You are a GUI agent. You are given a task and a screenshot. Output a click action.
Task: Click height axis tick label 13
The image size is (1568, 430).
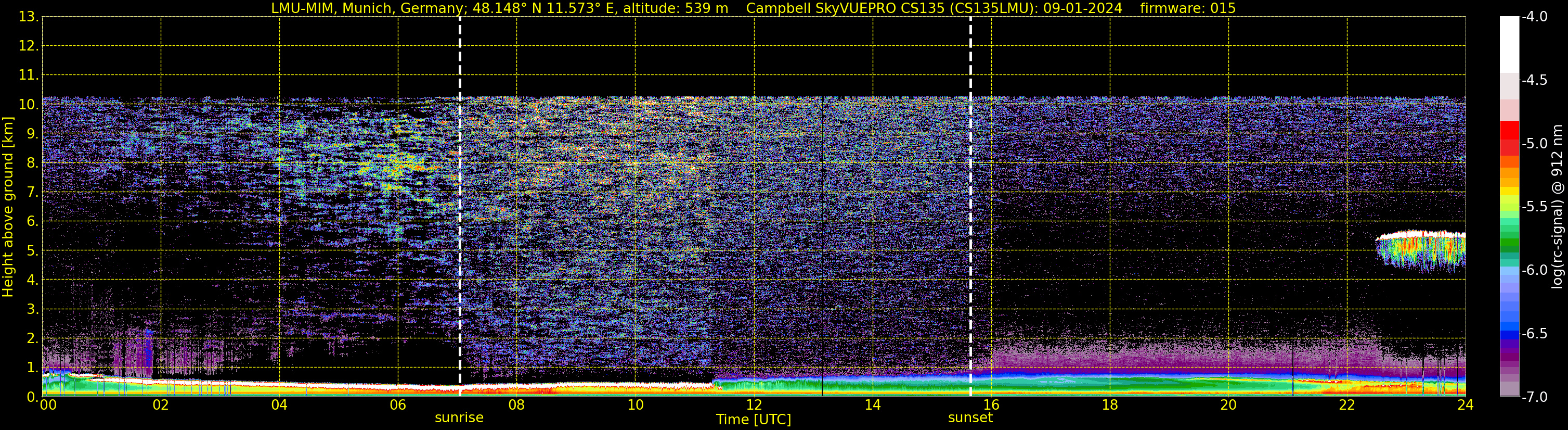click(28, 17)
